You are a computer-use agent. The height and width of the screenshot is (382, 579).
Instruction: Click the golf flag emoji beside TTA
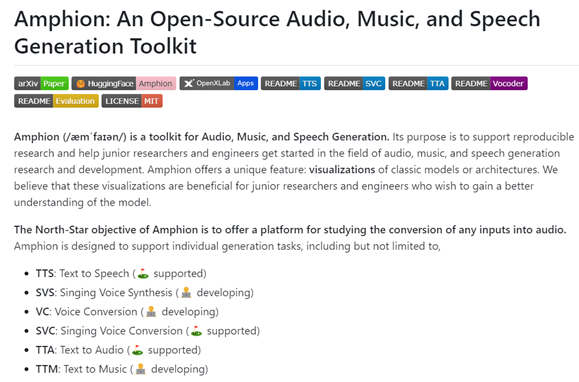click(x=137, y=350)
